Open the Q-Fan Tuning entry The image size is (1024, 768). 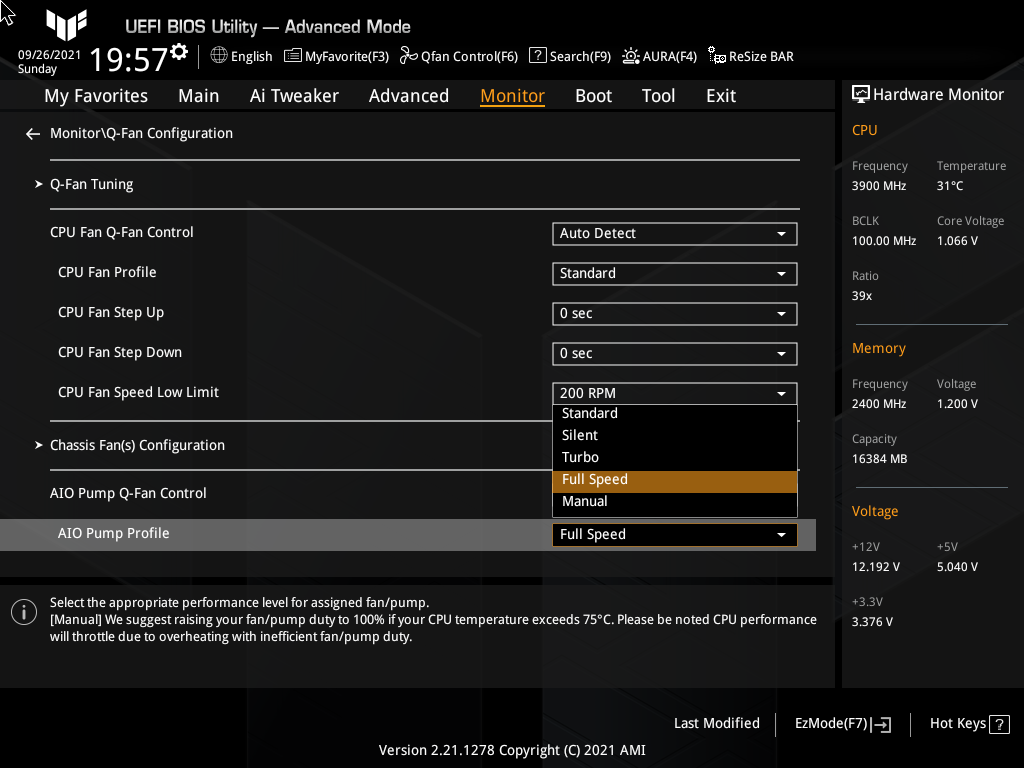pyautogui.click(x=91, y=184)
